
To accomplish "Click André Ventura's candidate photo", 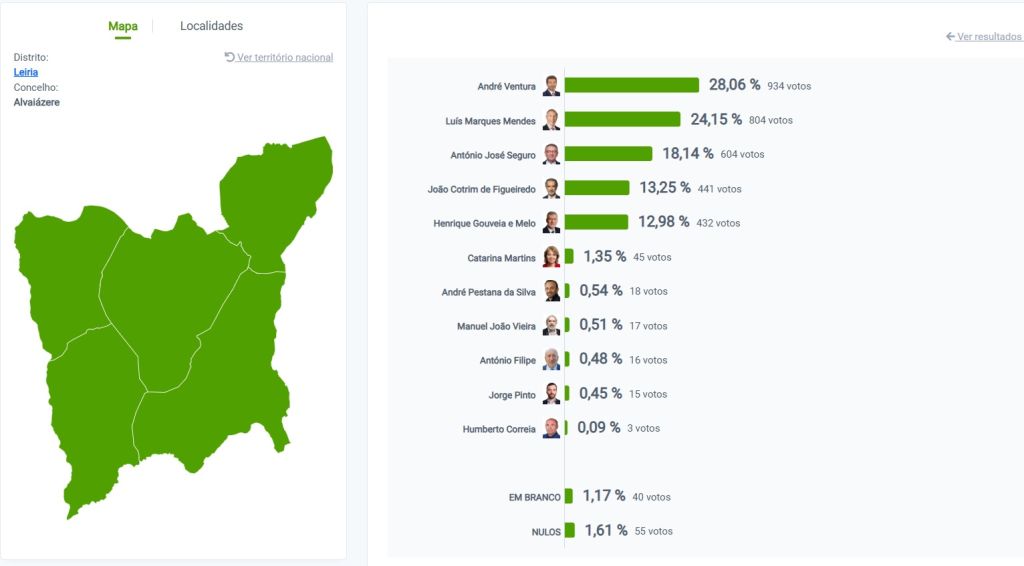I will tap(551, 86).
